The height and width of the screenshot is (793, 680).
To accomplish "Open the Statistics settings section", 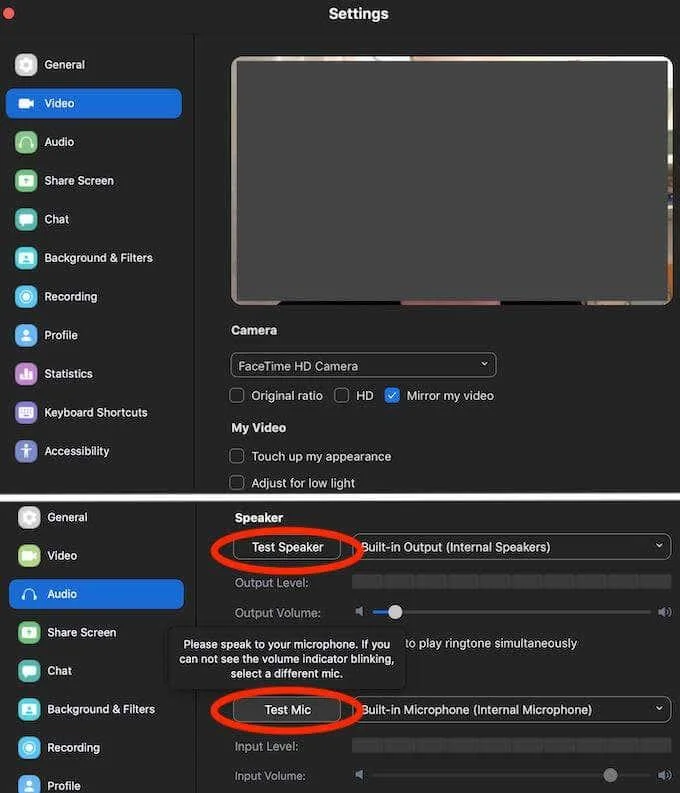I will (x=54, y=374).
